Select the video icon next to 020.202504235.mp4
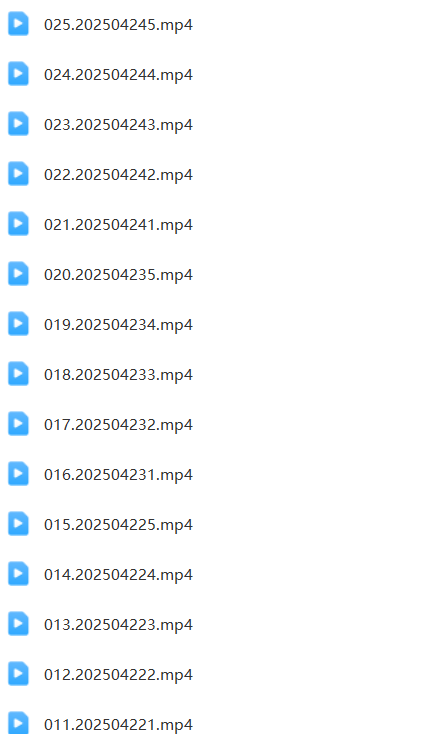422x734 pixels. tap(18, 274)
